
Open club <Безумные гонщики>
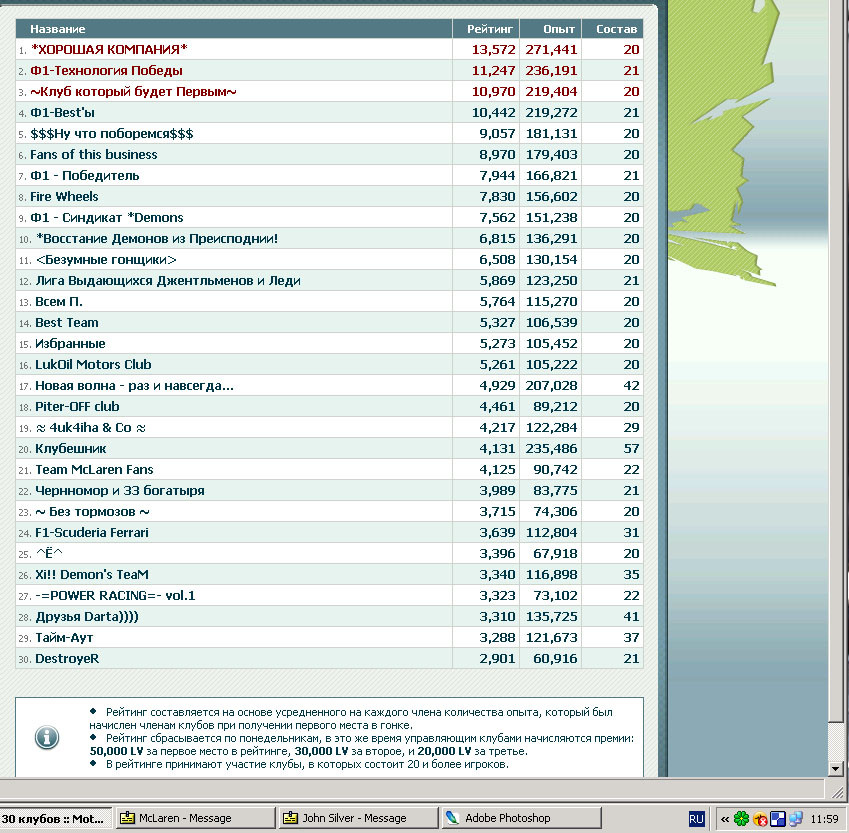pos(106,260)
